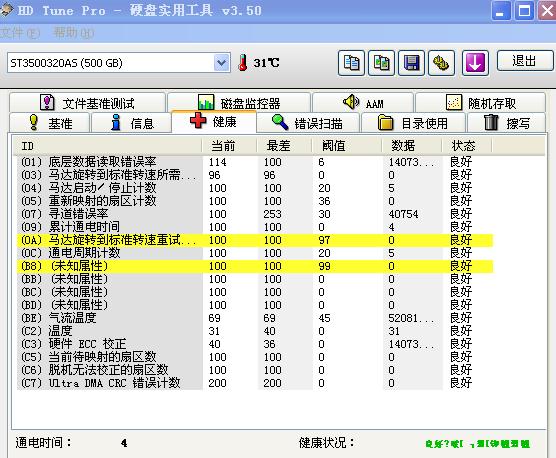Screen dimensions: 556x458
Task: Click the ID column header
Action: 107,146
